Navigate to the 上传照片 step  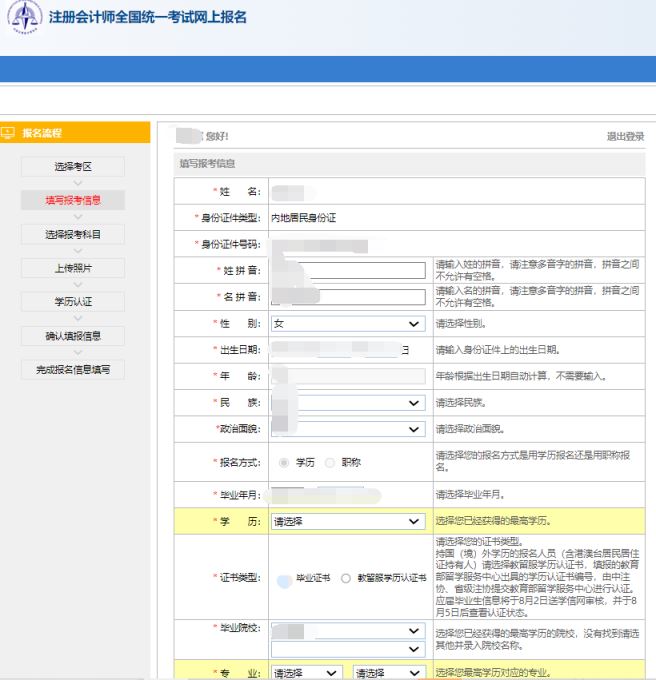73,268
